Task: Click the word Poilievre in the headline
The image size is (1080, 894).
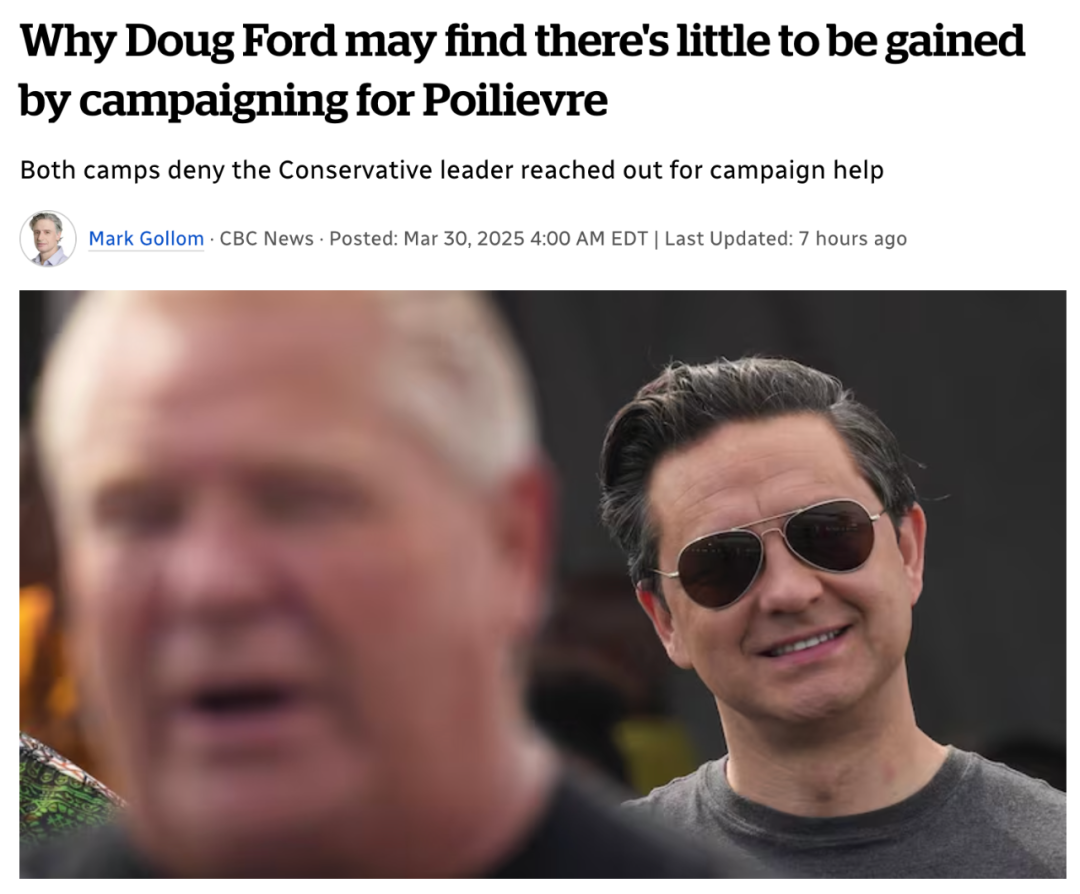Action: (515, 100)
